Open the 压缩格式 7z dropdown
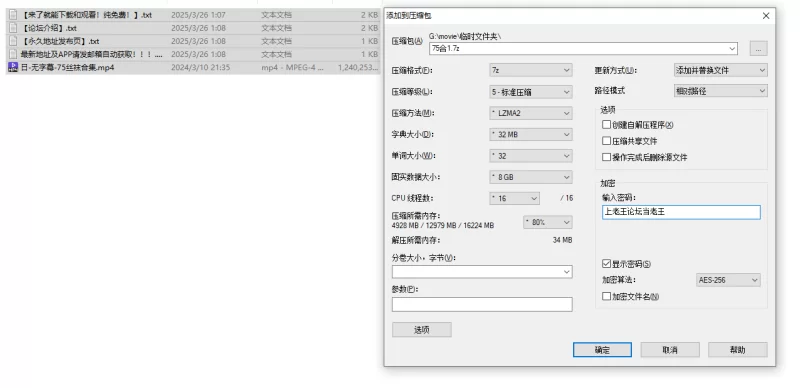Screen dimensions: 800x388 click(x=531, y=70)
